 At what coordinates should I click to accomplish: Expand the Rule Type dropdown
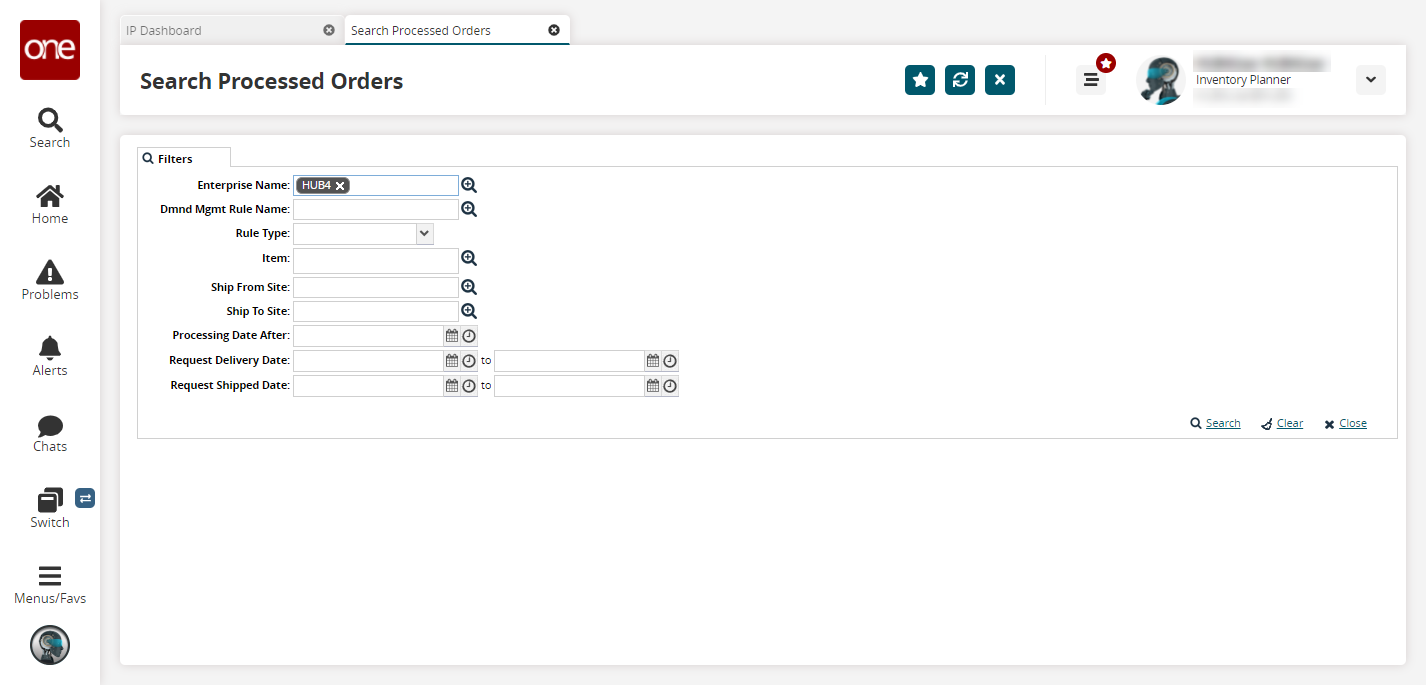coord(425,233)
